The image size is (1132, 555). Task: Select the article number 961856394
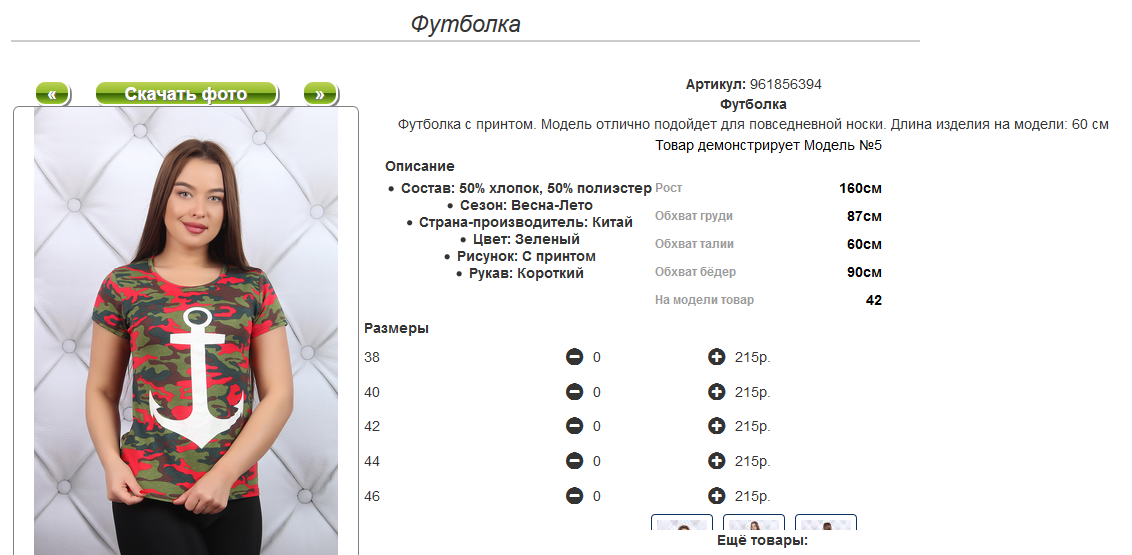coord(785,84)
